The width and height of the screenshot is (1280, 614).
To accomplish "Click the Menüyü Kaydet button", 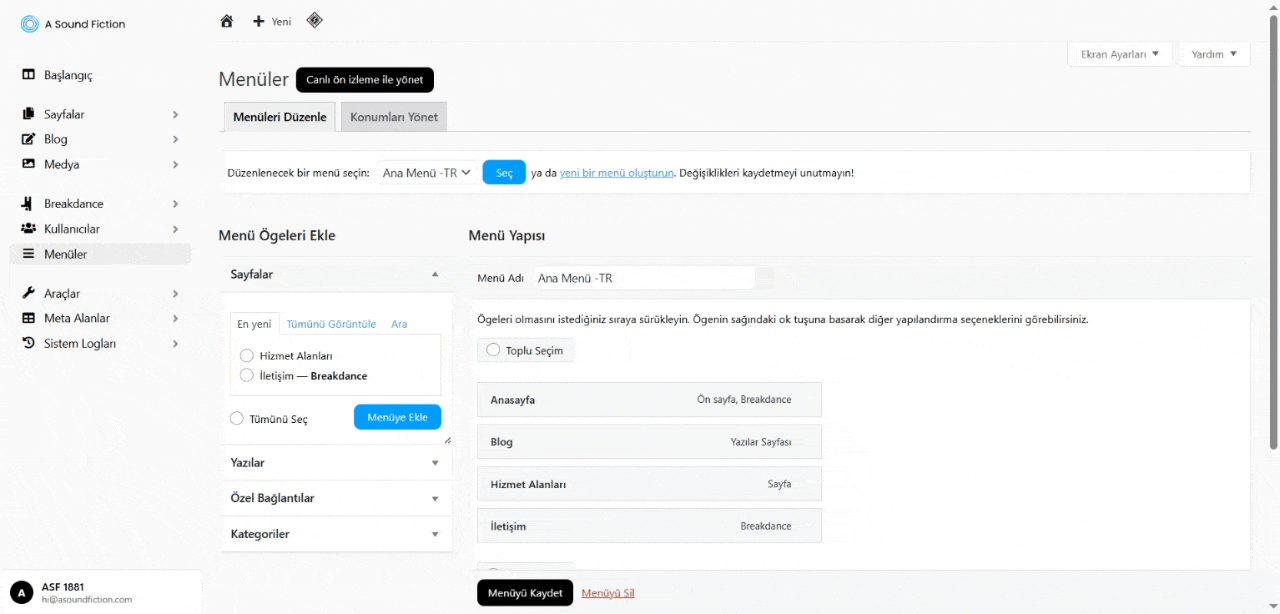I will [x=525, y=593].
